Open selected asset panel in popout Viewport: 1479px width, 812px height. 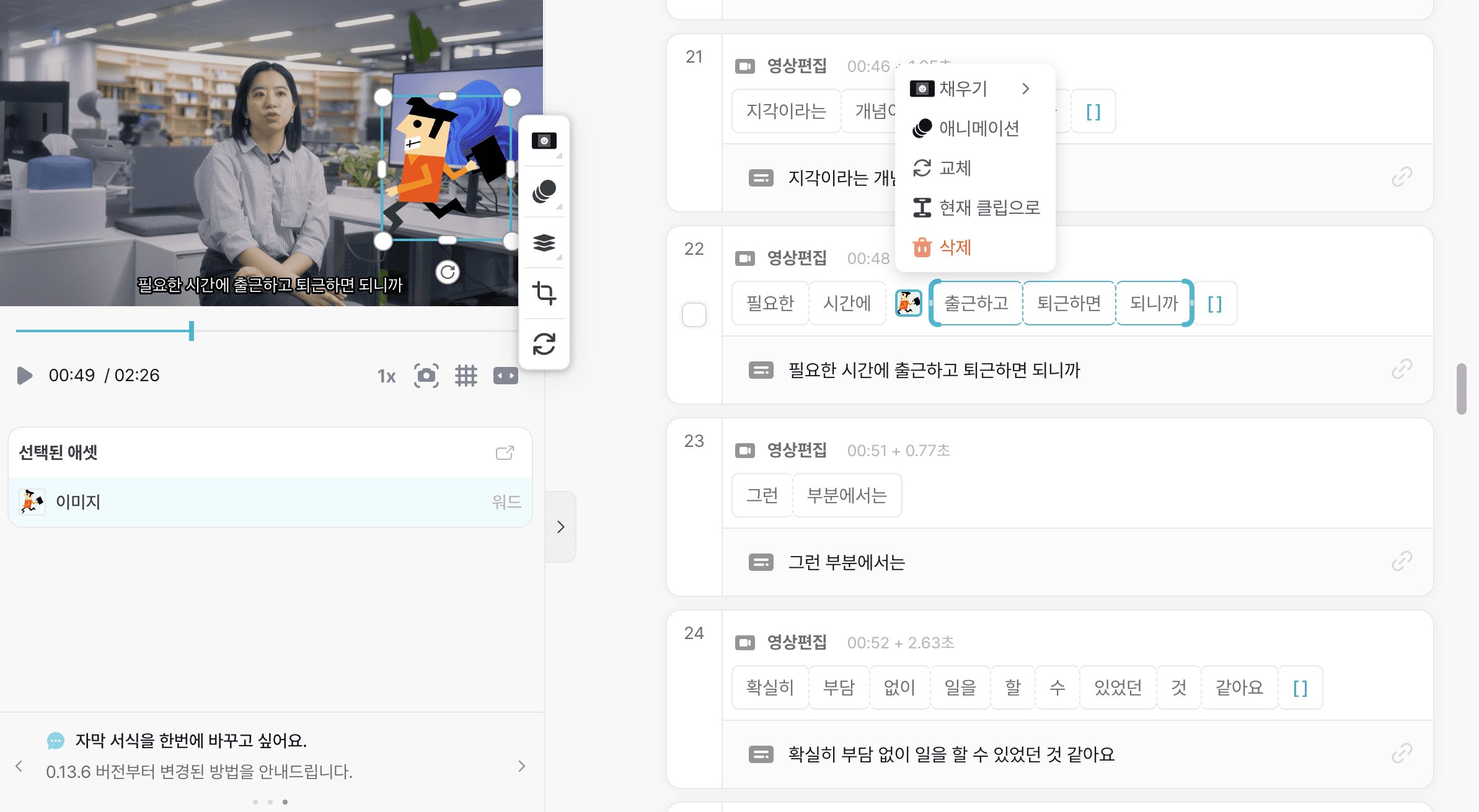click(505, 453)
